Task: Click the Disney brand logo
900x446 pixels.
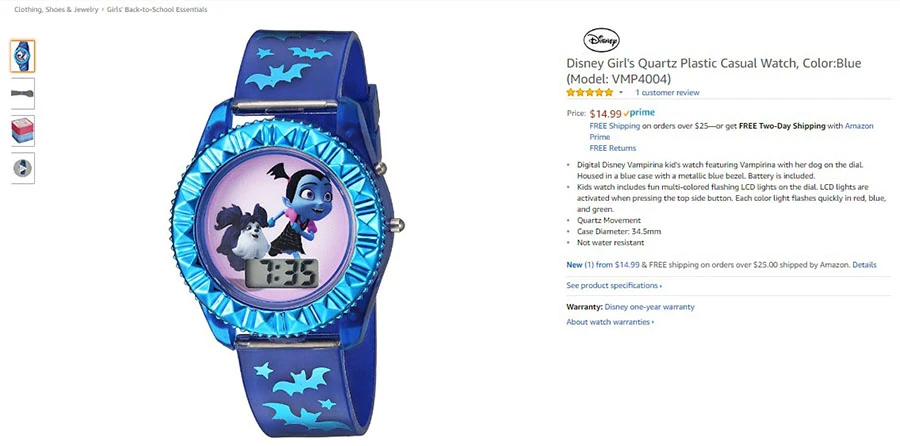Action: click(x=601, y=41)
